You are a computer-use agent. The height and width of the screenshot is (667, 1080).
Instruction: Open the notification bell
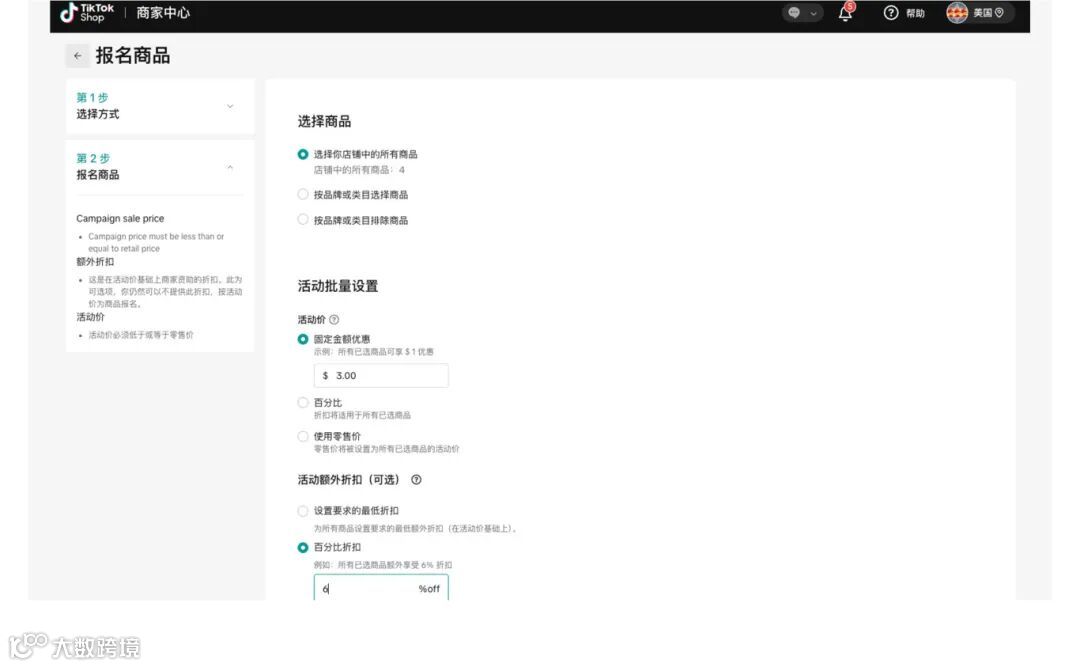tap(846, 12)
